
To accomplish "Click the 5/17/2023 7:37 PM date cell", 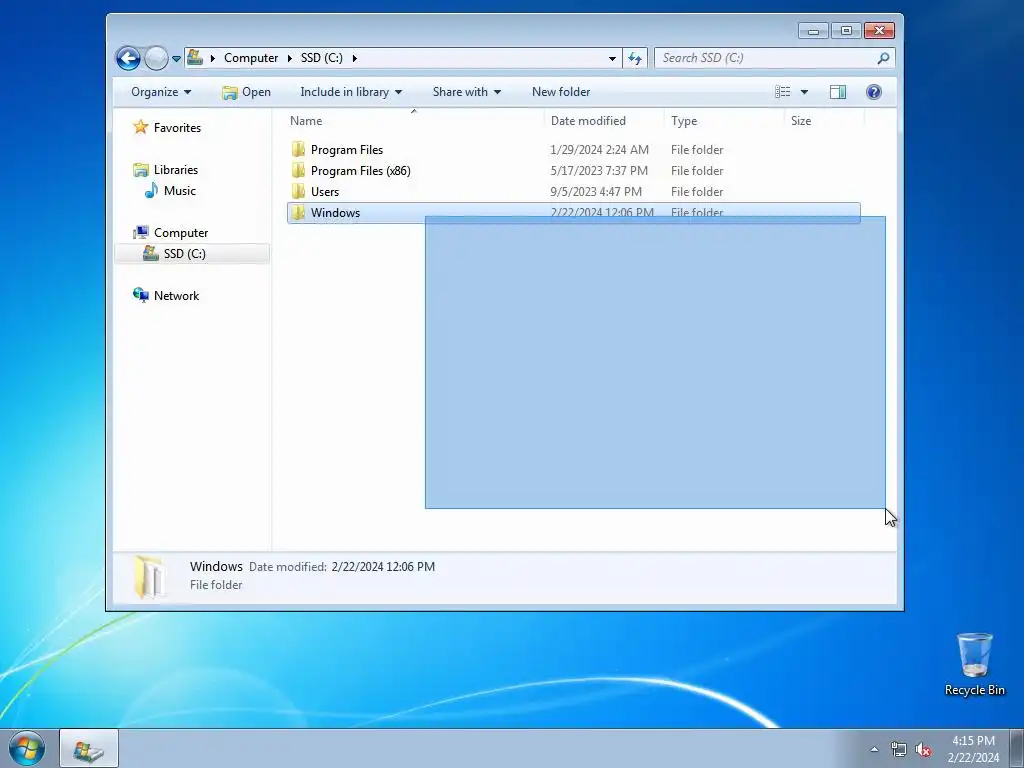I will click(x=599, y=171).
